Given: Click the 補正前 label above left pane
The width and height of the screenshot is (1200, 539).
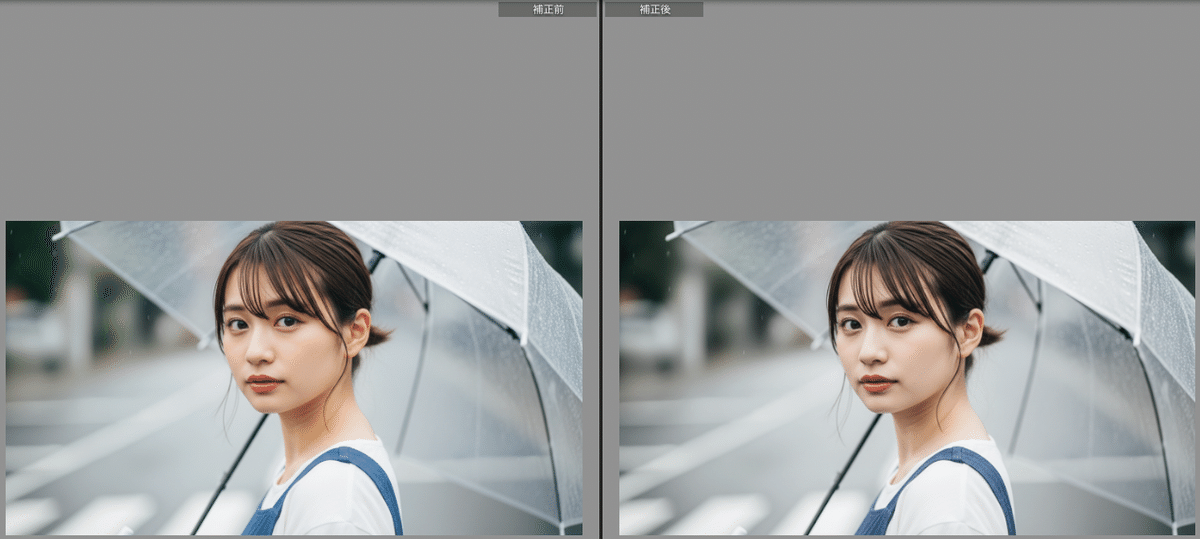Looking at the screenshot, I should point(547,9).
